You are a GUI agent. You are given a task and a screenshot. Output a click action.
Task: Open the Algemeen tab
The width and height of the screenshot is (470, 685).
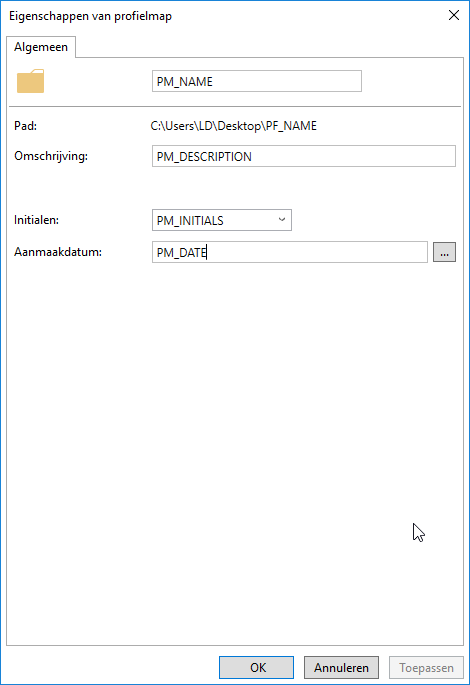coord(41,47)
